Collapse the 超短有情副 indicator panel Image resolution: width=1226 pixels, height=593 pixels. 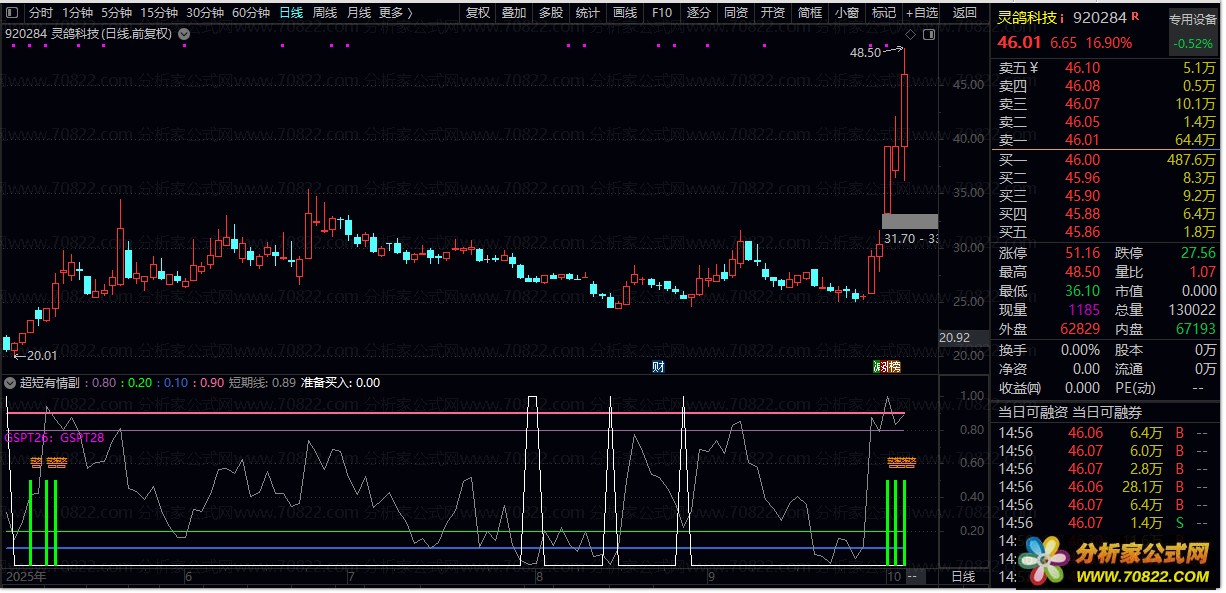coord(11,382)
